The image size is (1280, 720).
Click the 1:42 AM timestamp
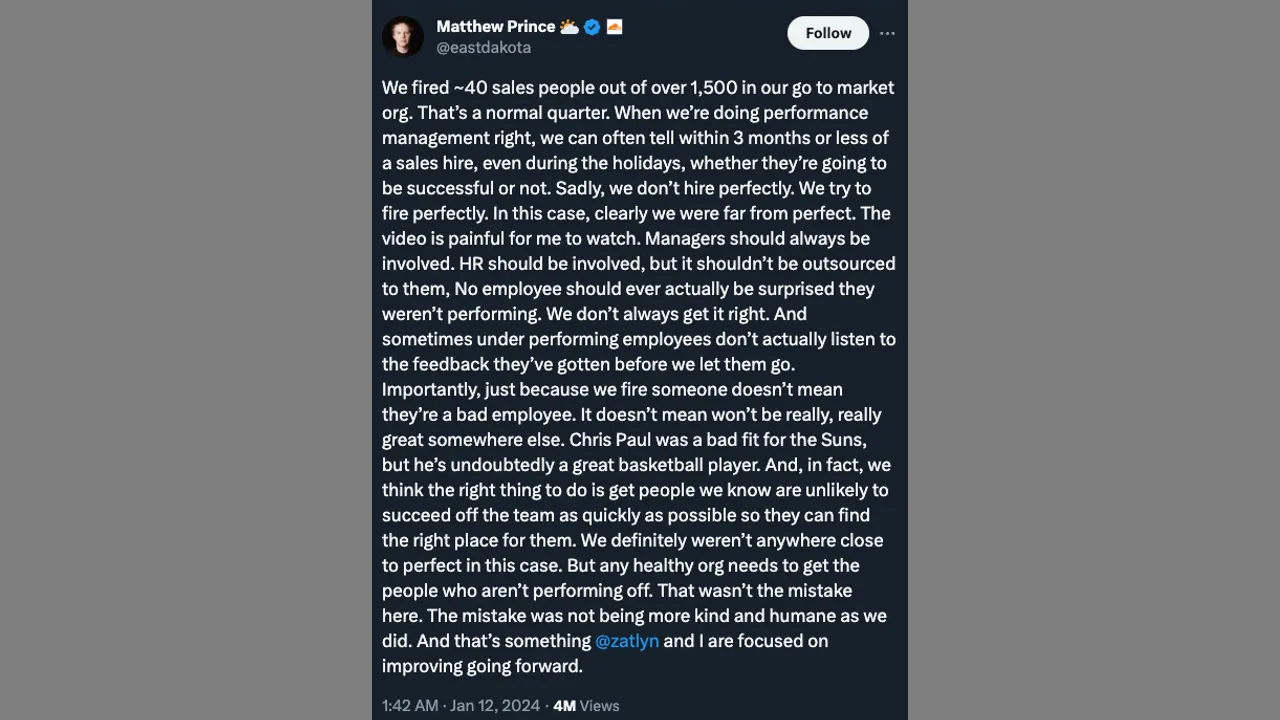point(410,706)
